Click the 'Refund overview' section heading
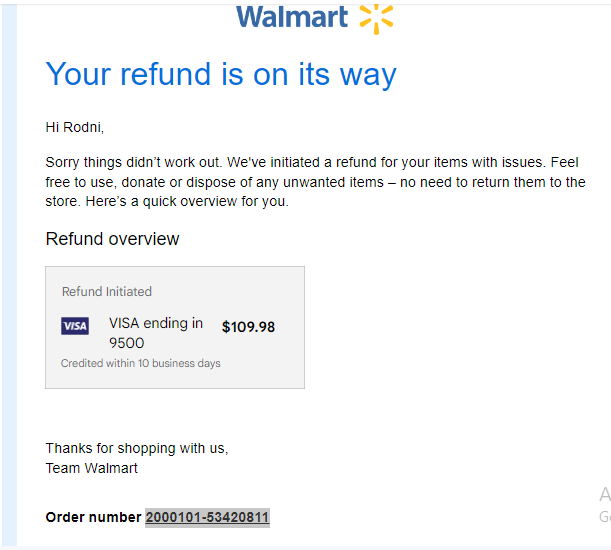 pyautogui.click(x=113, y=239)
